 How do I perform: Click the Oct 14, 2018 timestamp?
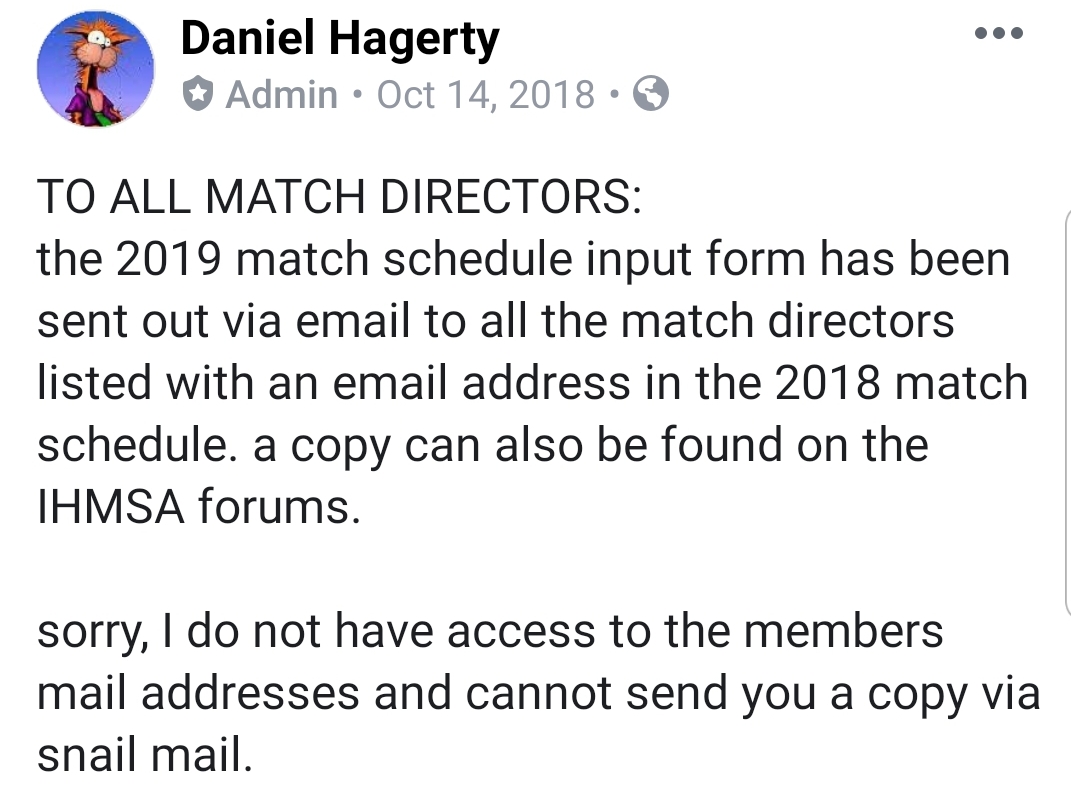tap(486, 94)
